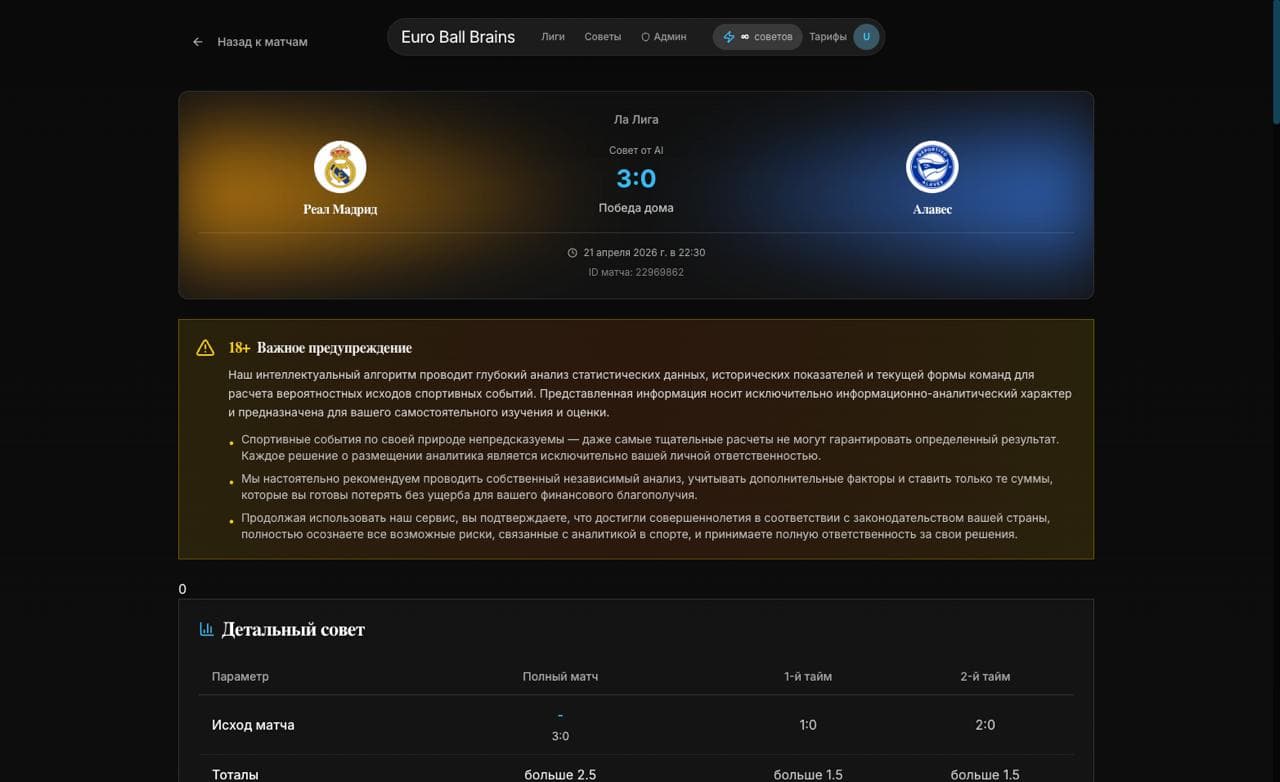The width and height of the screenshot is (1280, 782).
Task: Click the 'Реал Мадрид' team name
Action: [x=340, y=210]
